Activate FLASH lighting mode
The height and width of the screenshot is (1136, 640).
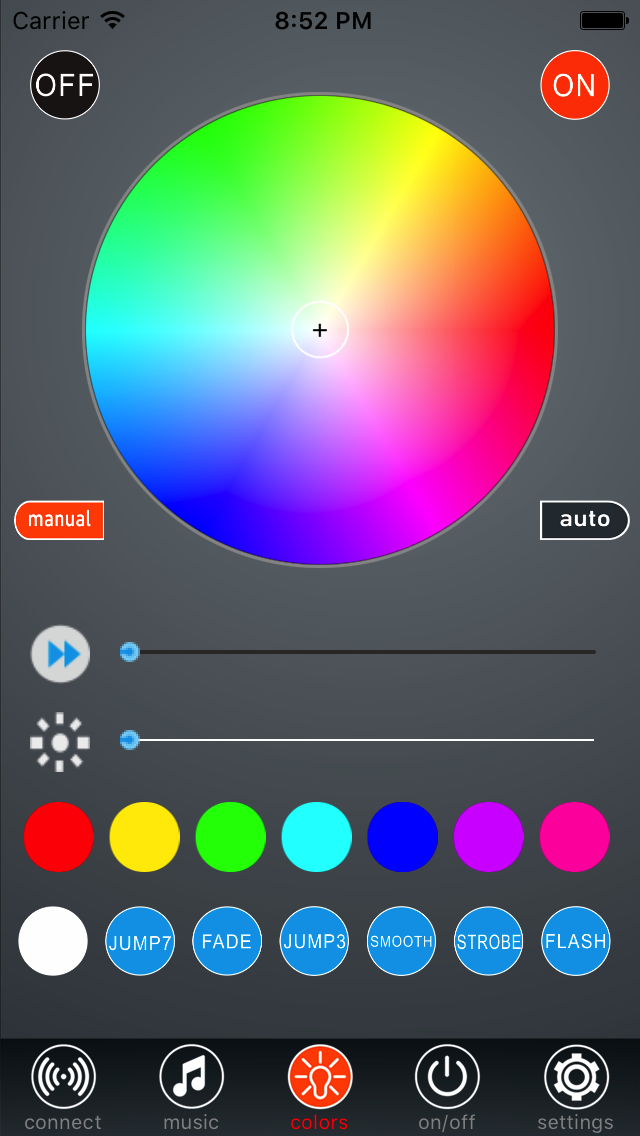click(576, 941)
